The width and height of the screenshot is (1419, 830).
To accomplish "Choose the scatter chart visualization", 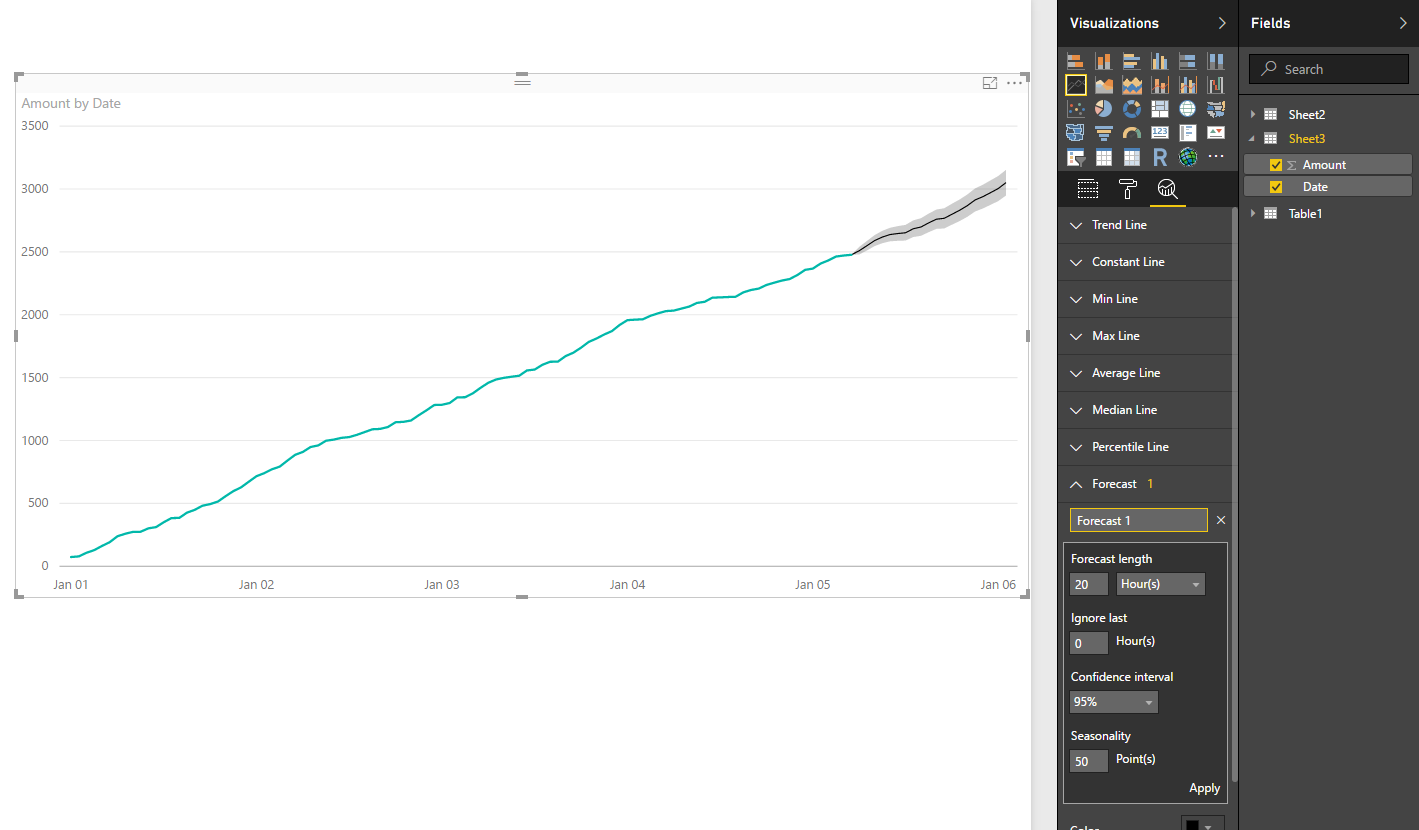I will click(1076, 108).
